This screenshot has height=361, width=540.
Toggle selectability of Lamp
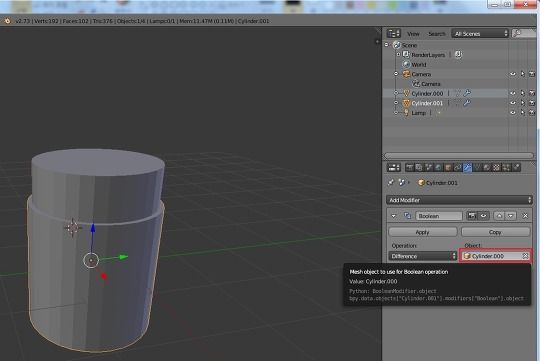tap(522, 113)
